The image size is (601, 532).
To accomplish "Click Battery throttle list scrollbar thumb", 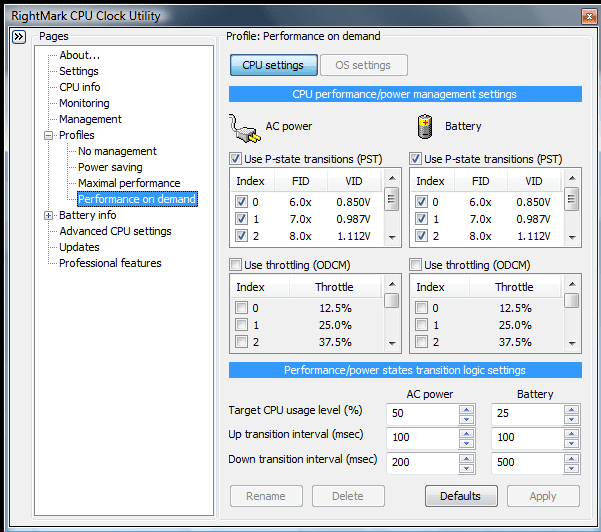I will point(572,300).
